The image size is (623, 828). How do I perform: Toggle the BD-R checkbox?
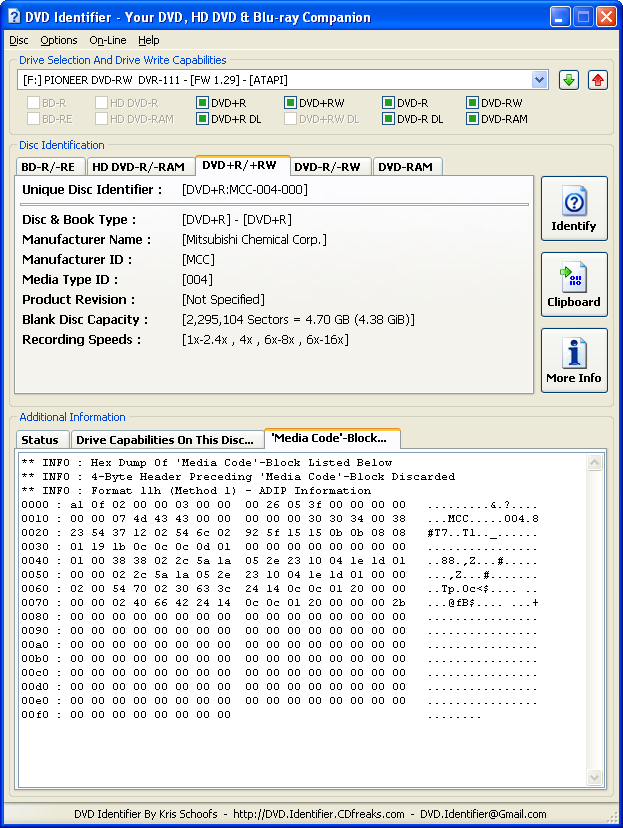[x=33, y=102]
